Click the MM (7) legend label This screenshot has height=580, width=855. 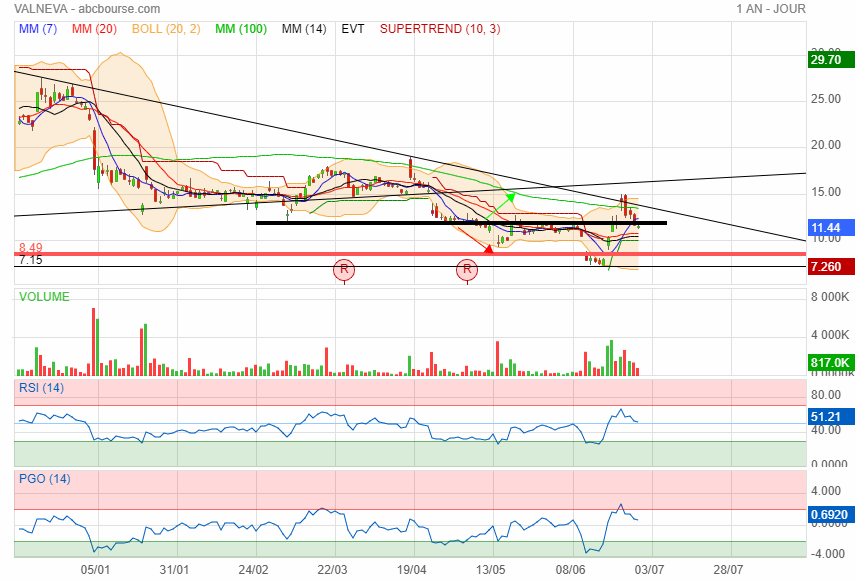point(38,29)
